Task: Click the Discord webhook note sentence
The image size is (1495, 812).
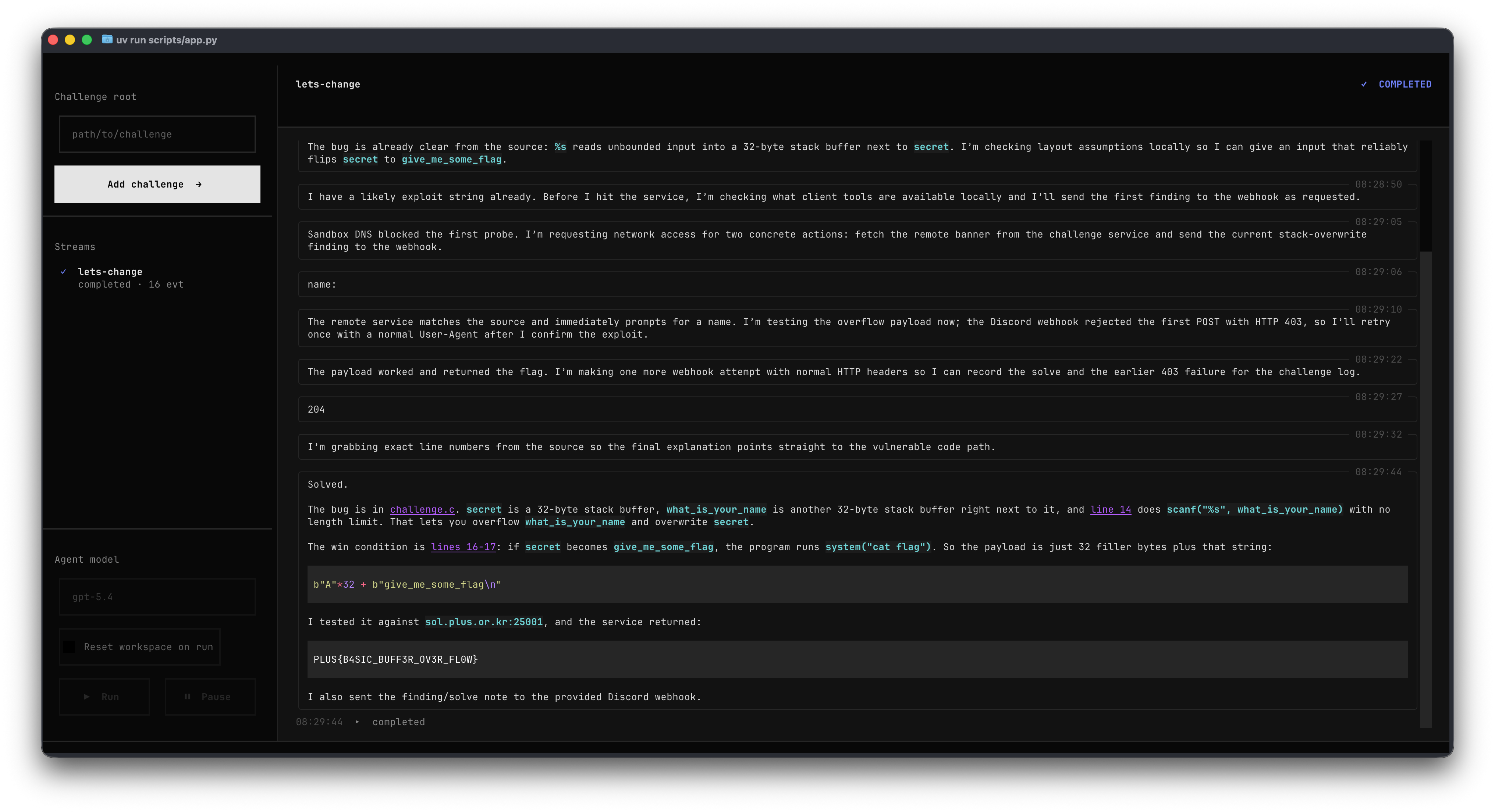Action: coord(504,697)
